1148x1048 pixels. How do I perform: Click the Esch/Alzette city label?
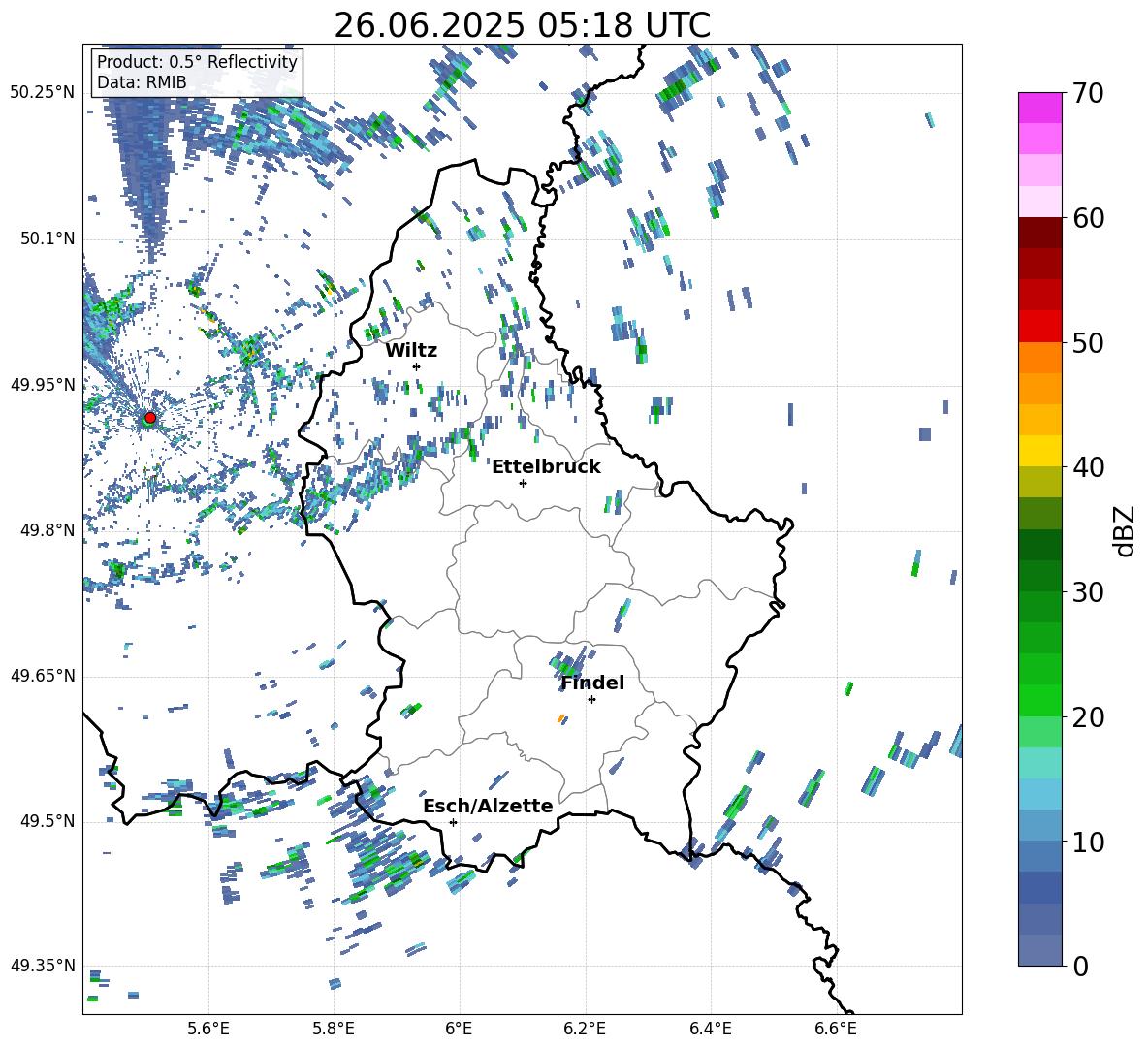488,806
